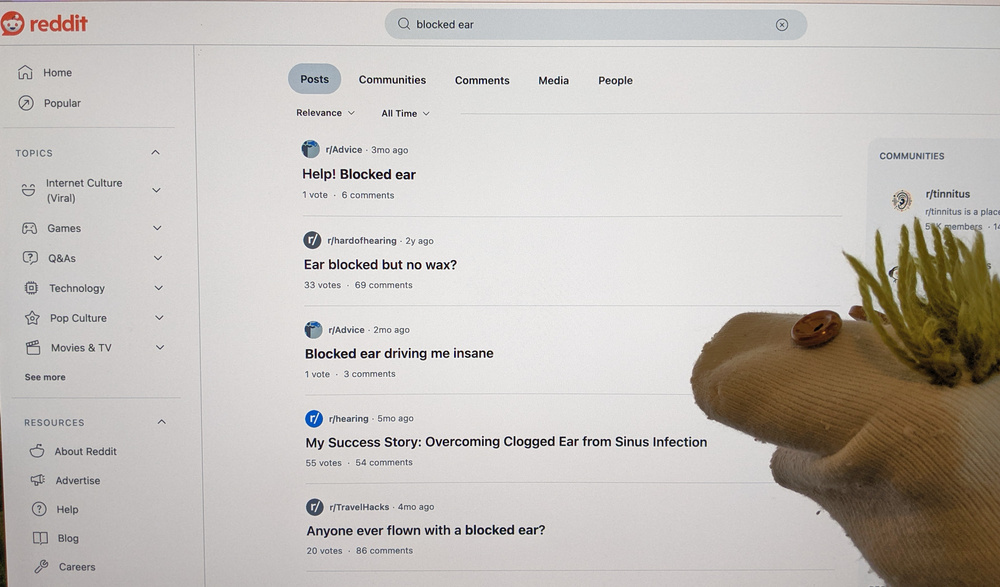Click the r/TravelHacks community avatar
Viewport: 1000px width, 587px height.
[314, 507]
